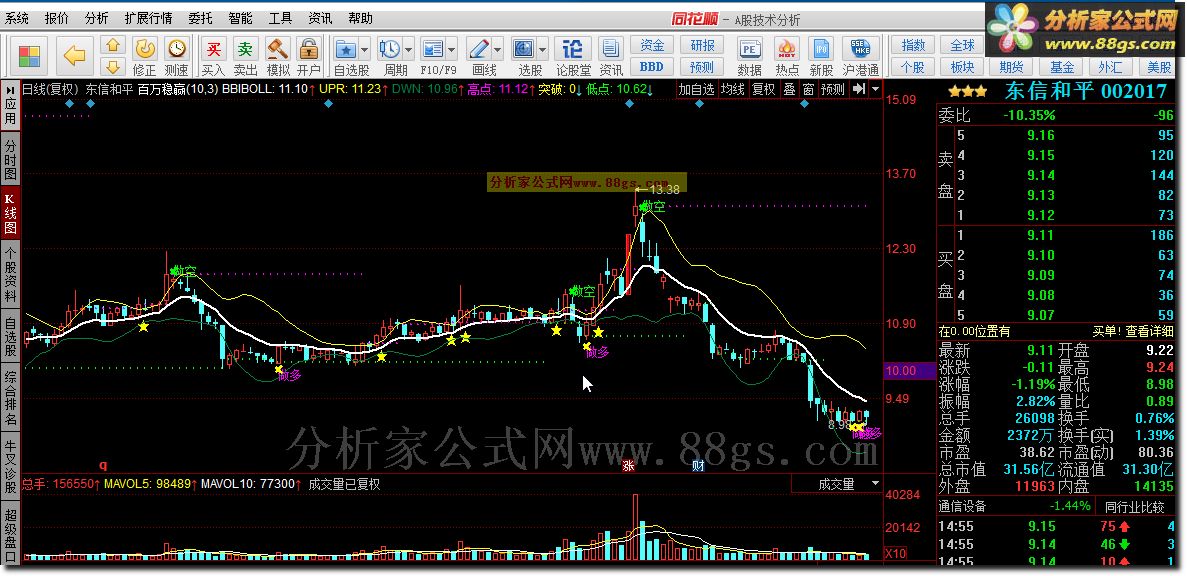Open the 选股 stock picker icon
1187x576 pixels.
pyautogui.click(x=524, y=50)
